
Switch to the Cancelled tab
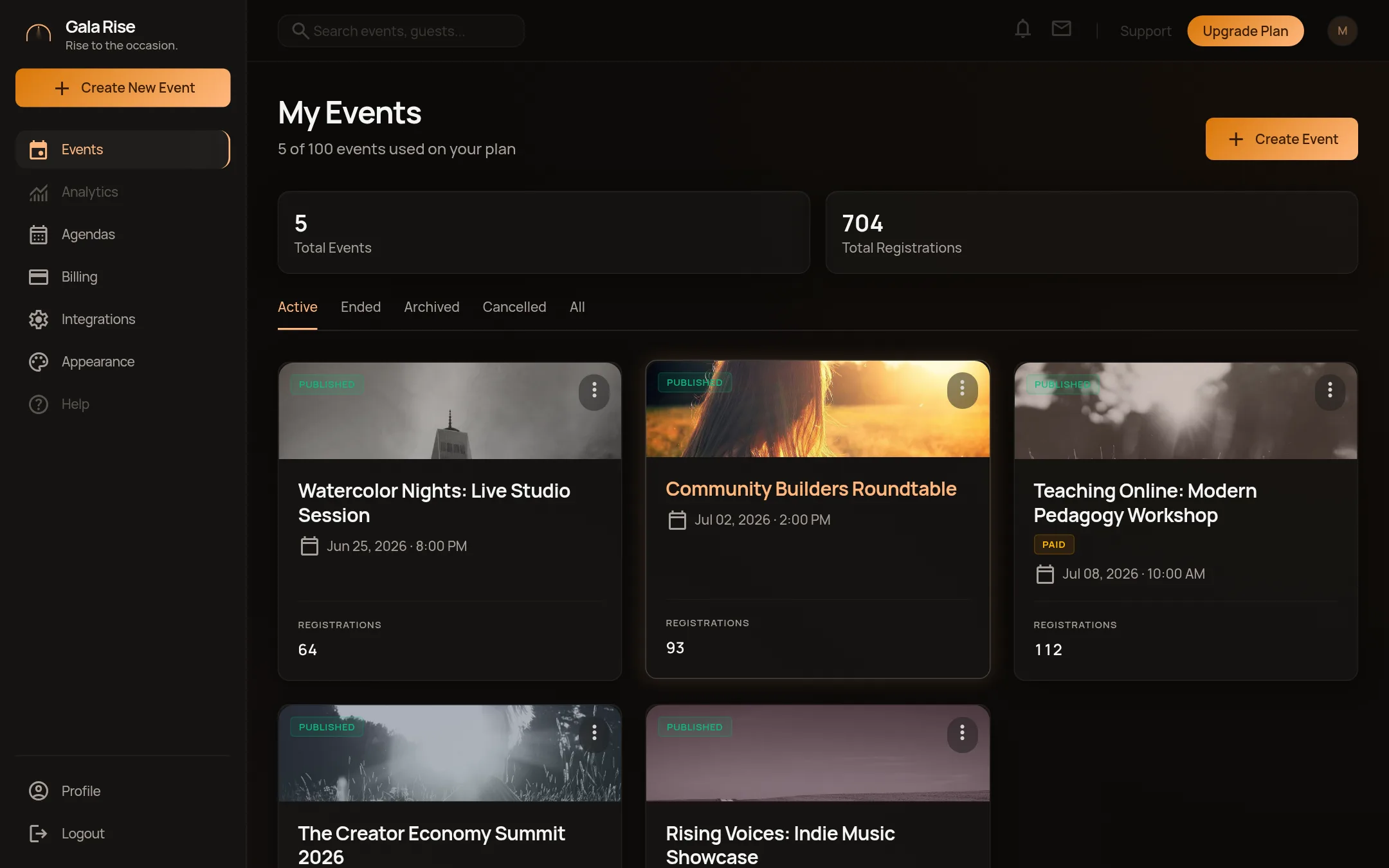514,307
